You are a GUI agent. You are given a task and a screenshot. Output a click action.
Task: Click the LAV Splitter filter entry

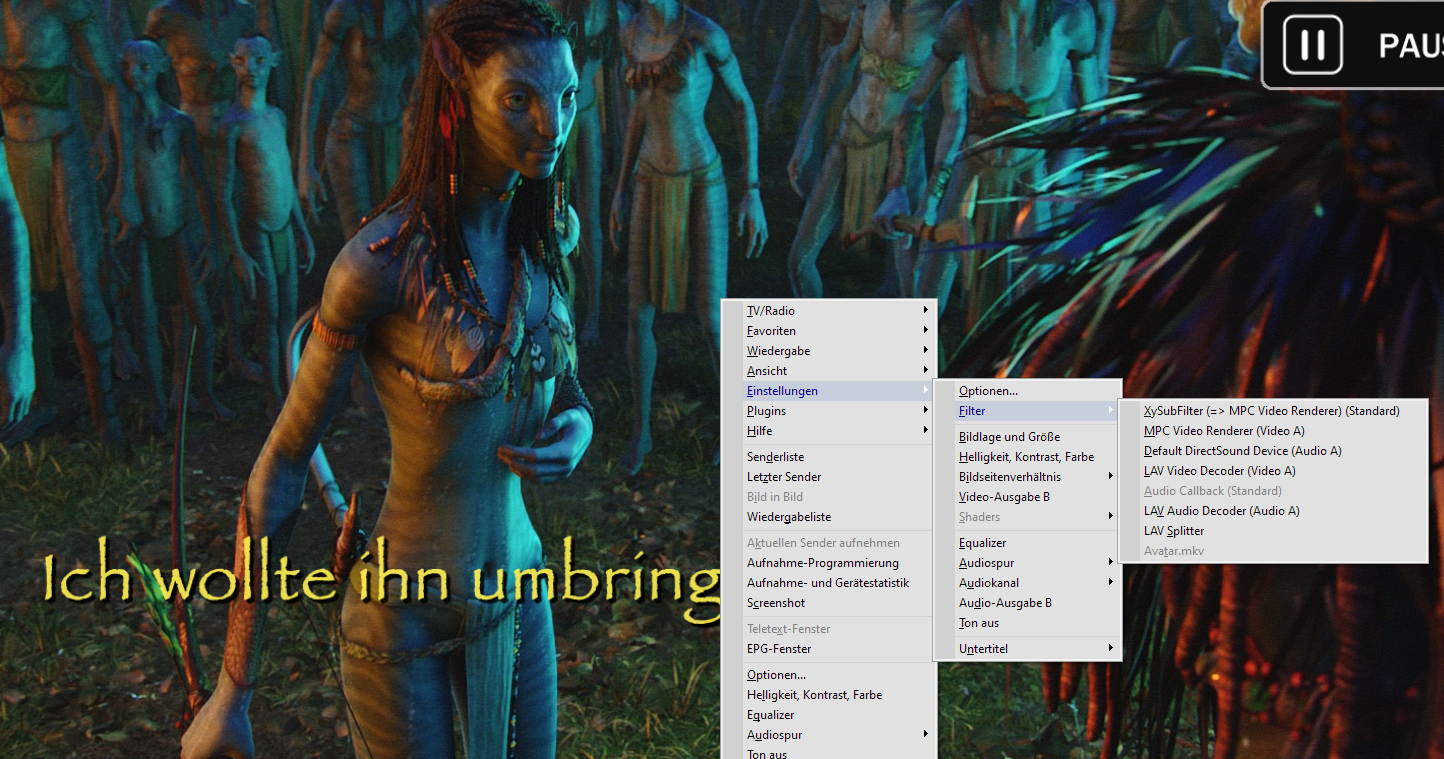[x=1174, y=531]
